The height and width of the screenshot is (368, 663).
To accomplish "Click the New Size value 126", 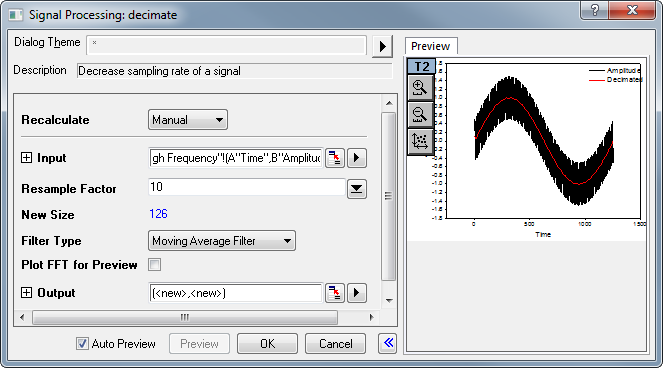I will point(158,214).
